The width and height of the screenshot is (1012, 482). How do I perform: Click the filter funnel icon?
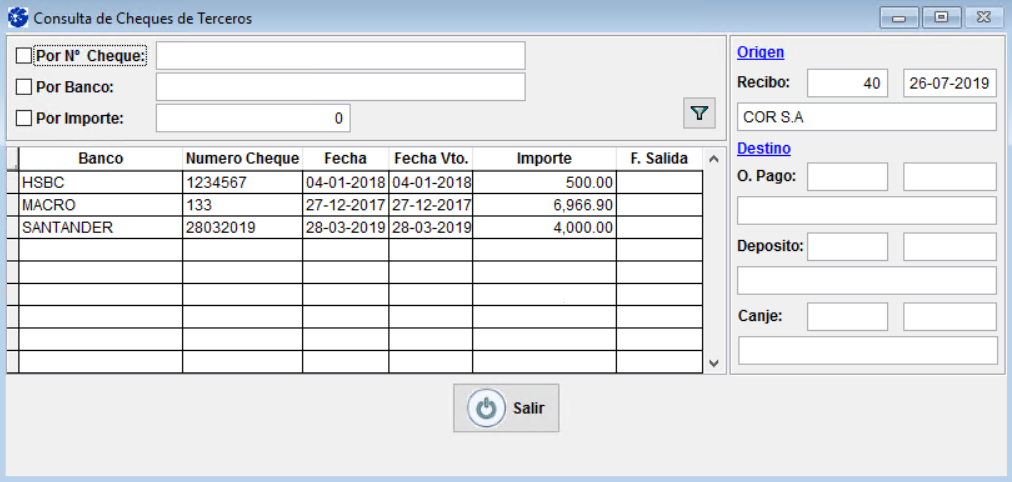click(699, 114)
